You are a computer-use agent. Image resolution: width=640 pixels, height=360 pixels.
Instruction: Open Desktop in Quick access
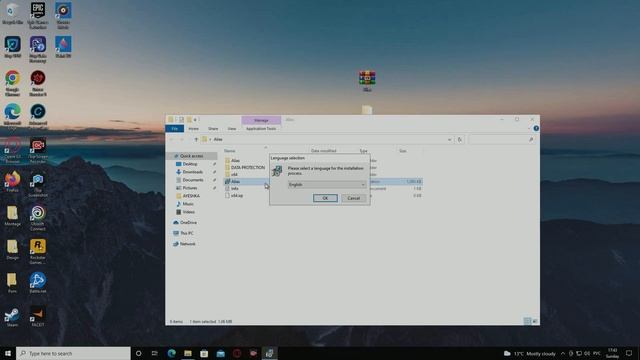coord(190,164)
